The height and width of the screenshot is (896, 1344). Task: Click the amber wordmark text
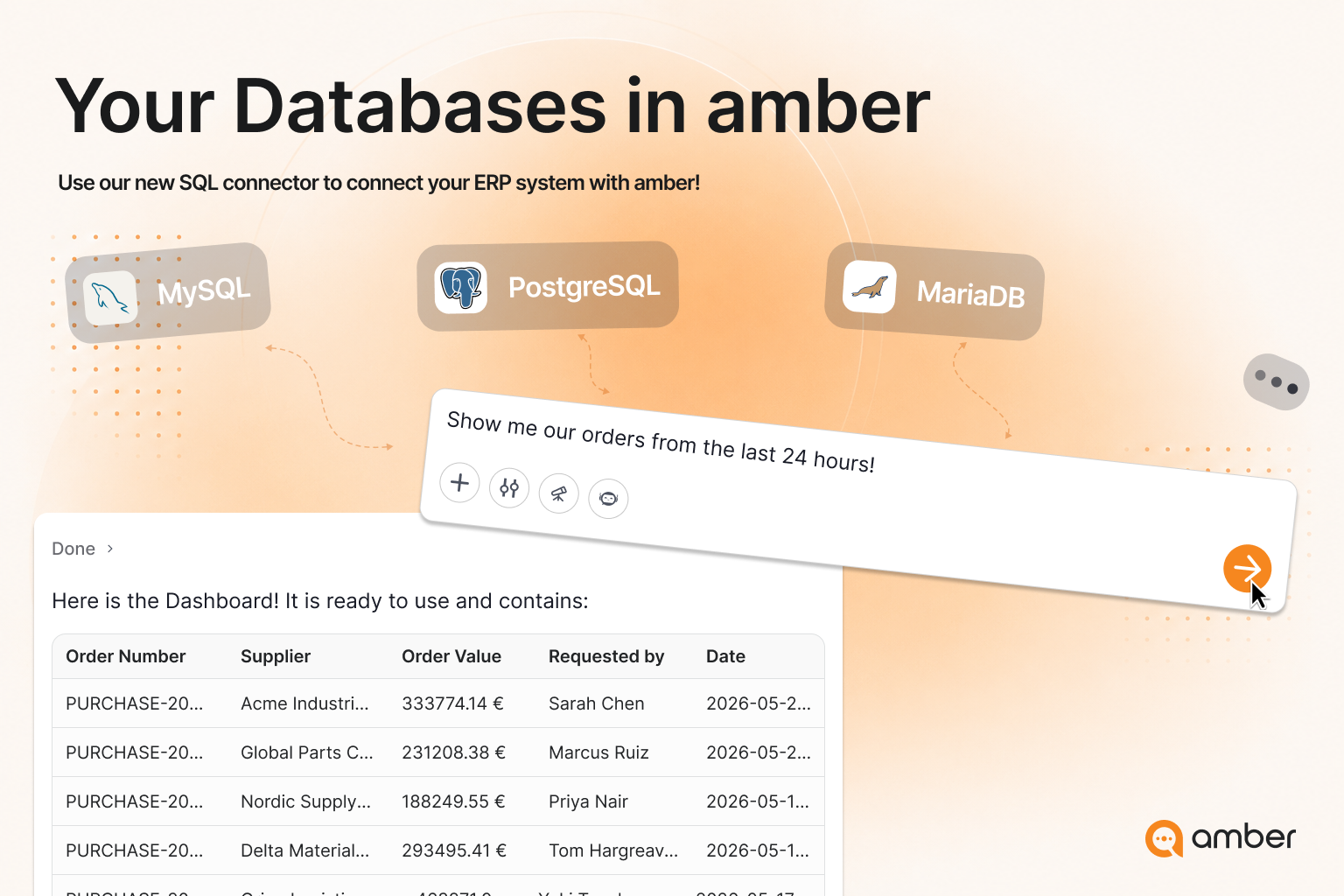tap(1243, 837)
